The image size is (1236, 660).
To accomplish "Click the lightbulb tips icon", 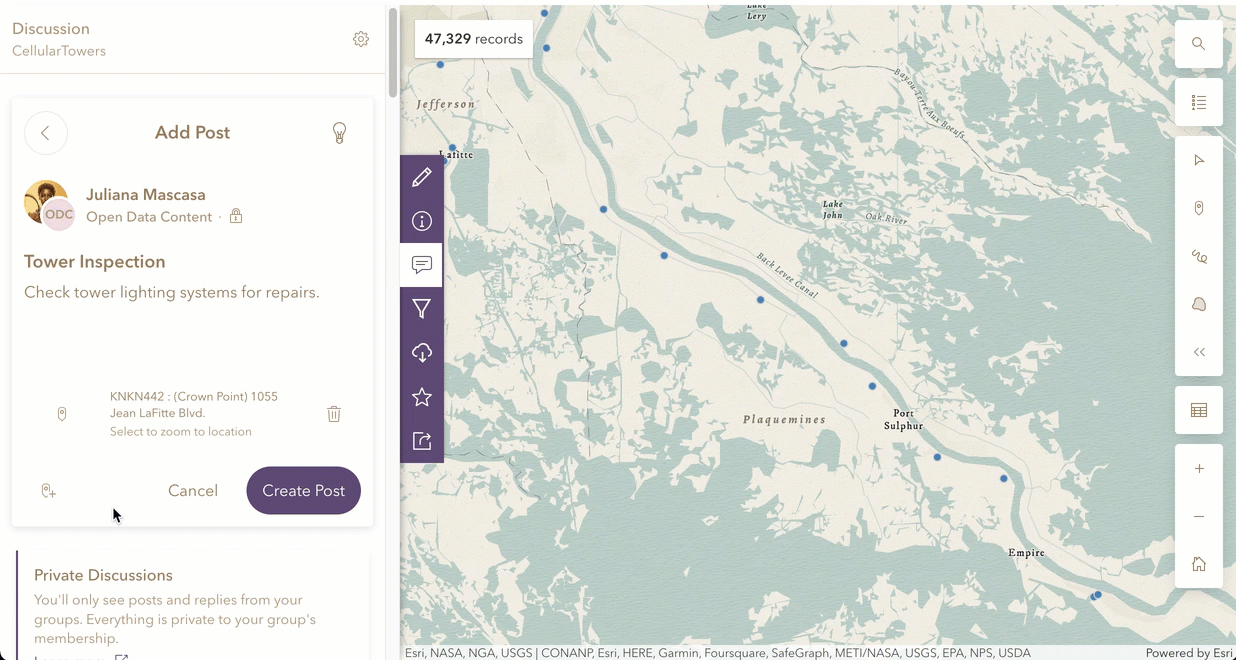I will [339, 133].
